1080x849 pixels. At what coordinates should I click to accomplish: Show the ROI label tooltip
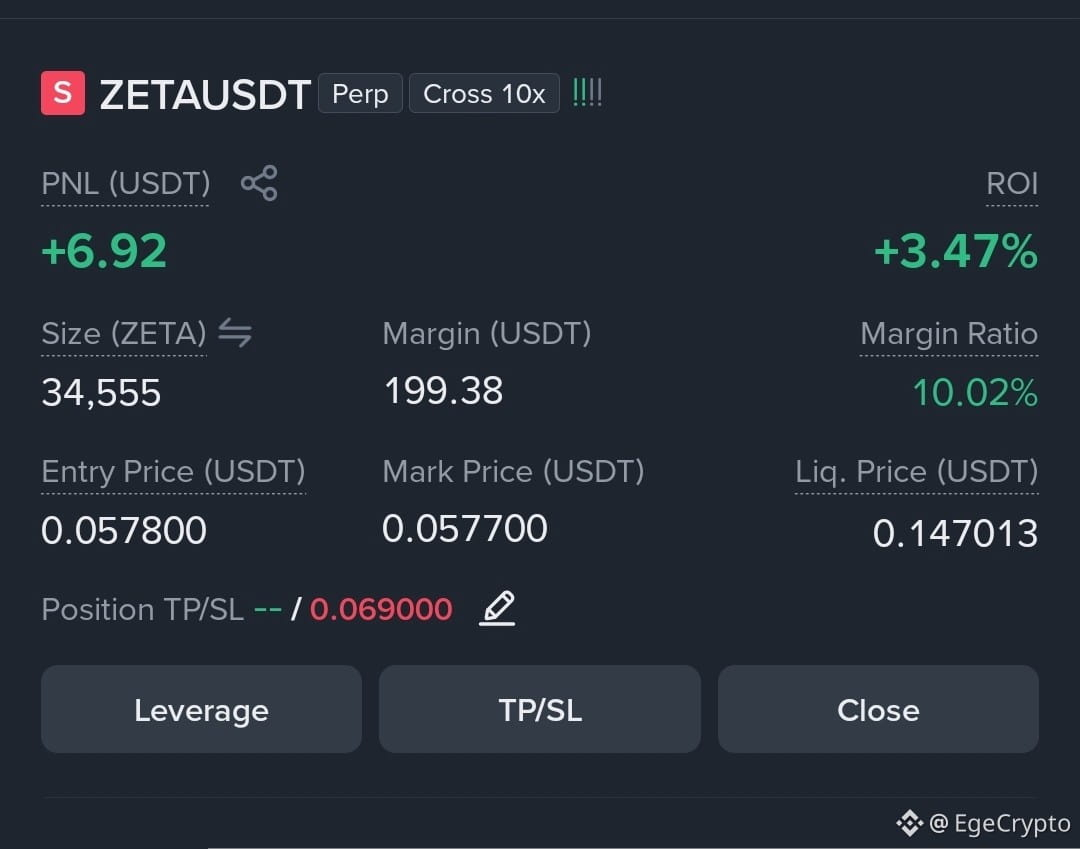(x=1012, y=184)
